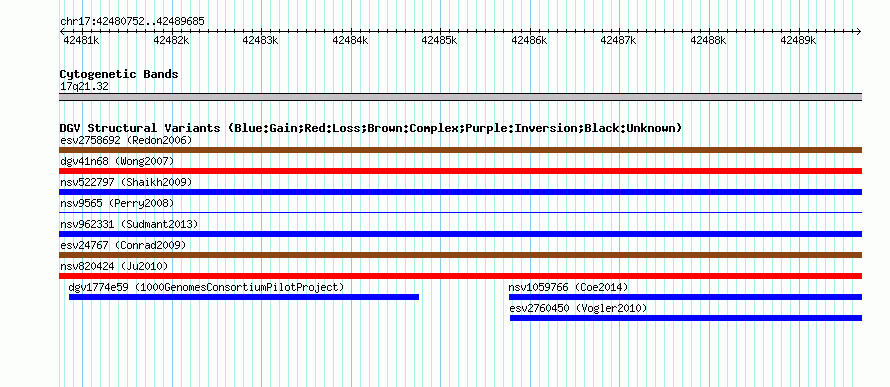Click the 42489k ruler mark
The image size is (890, 387).
[798, 40]
